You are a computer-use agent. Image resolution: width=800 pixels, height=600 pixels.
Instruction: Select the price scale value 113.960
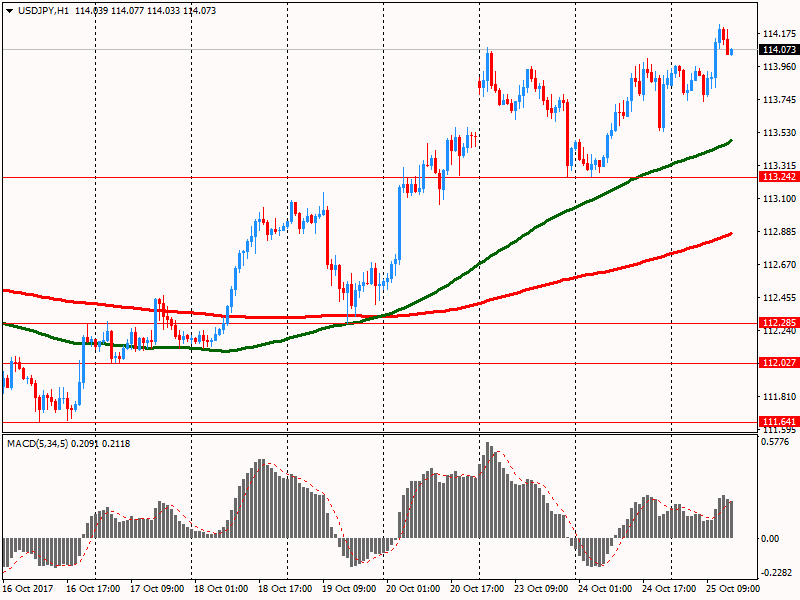click(779, 66)
